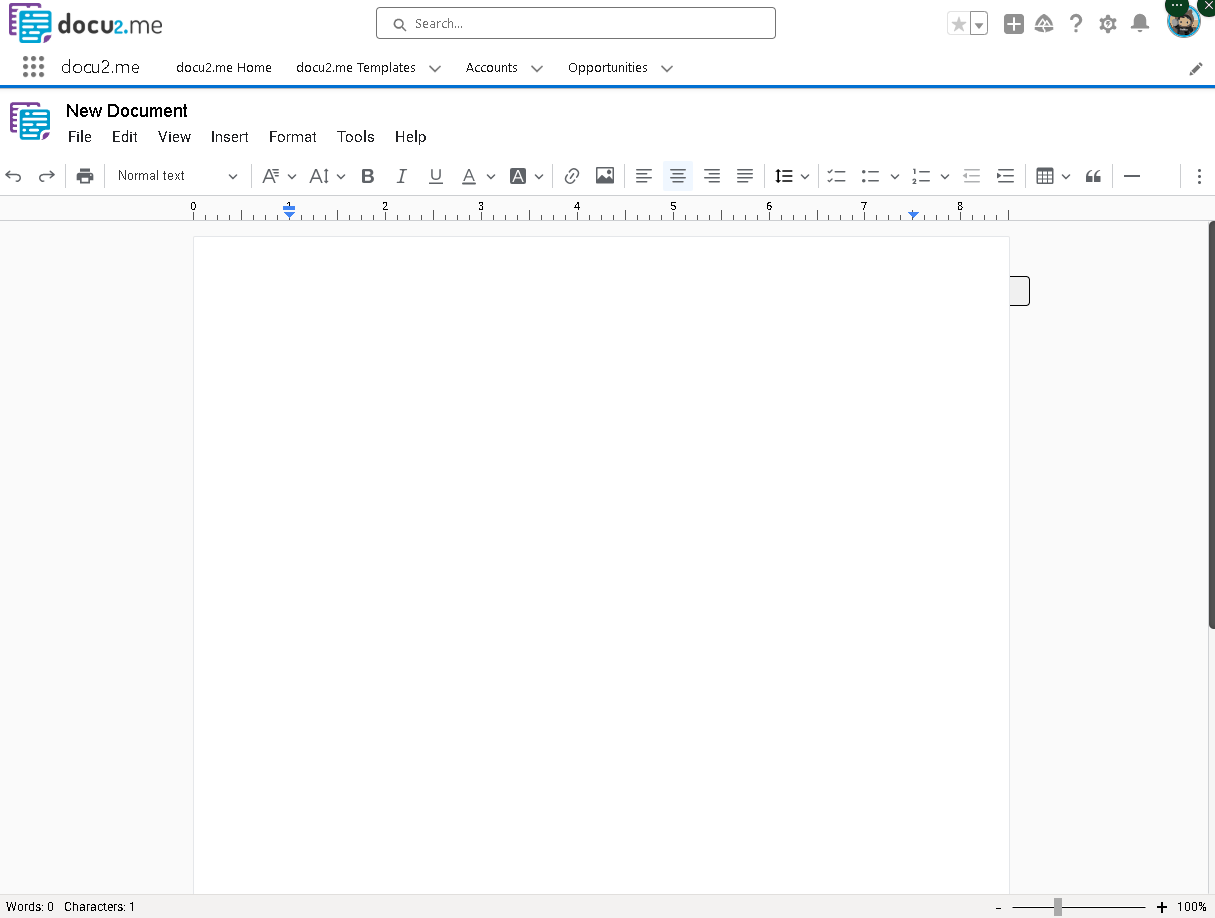Increase the paragraph indent

(1005, 176)
